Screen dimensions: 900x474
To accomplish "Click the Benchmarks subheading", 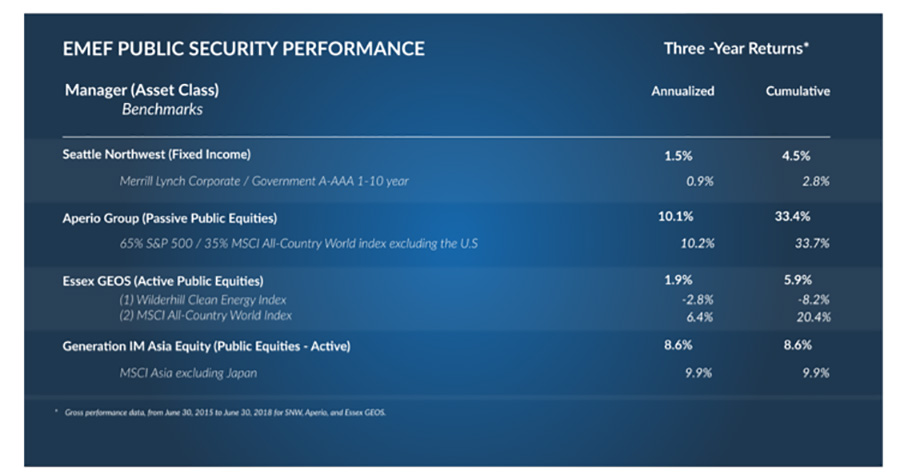I will (x=162, y=109).
